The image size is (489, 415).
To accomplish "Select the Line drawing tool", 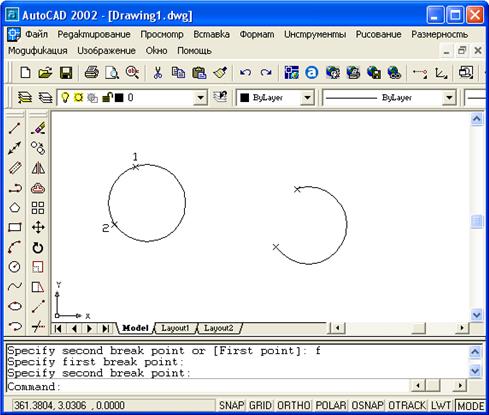I will (x=15, y=128).
